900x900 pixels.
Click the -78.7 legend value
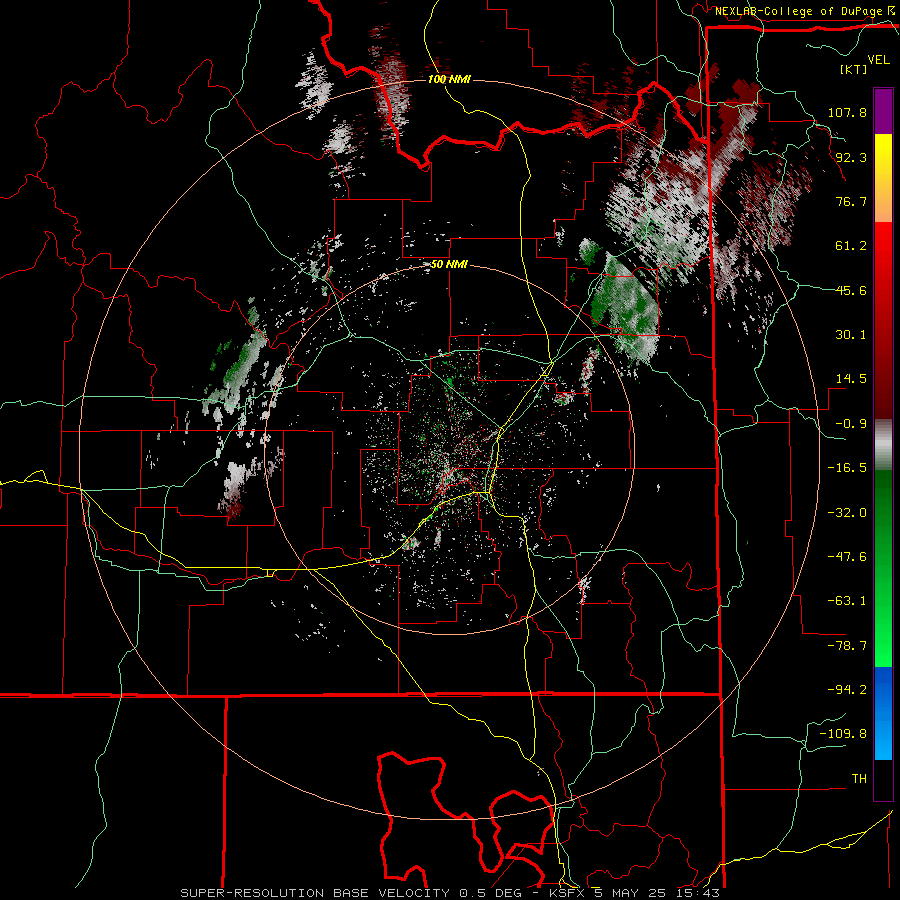tap(847, 646)
